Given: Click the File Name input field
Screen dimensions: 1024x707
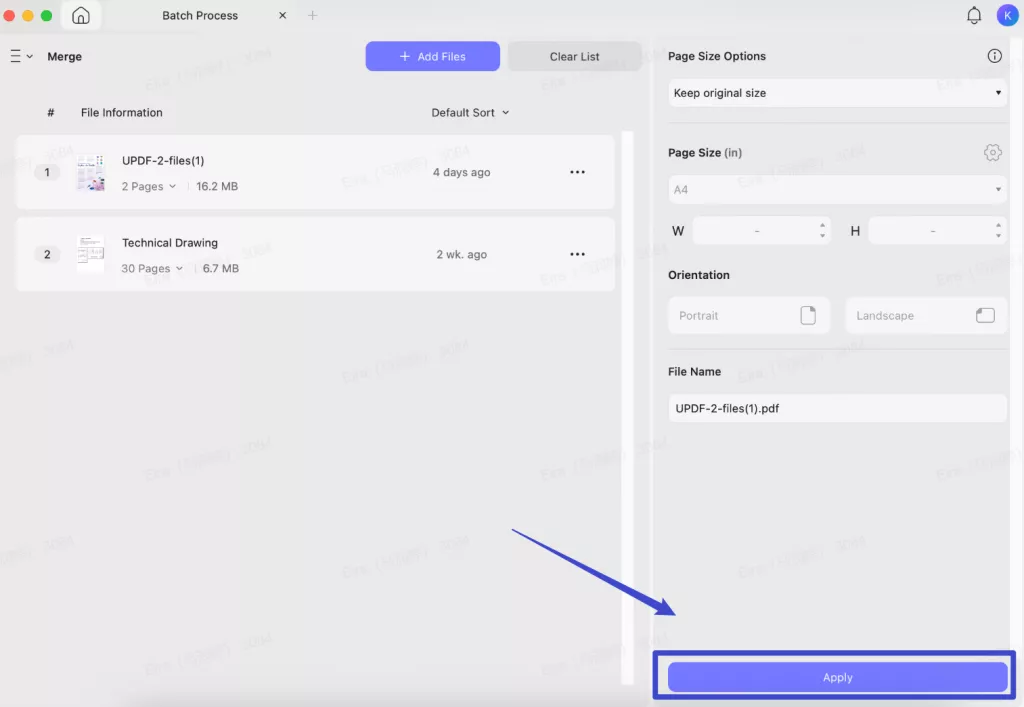Looking at the screenshot, I should pos(837,408).
